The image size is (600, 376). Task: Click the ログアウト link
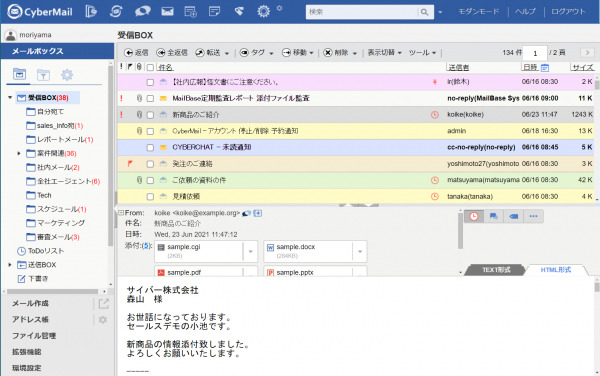(x=568, y=11)
